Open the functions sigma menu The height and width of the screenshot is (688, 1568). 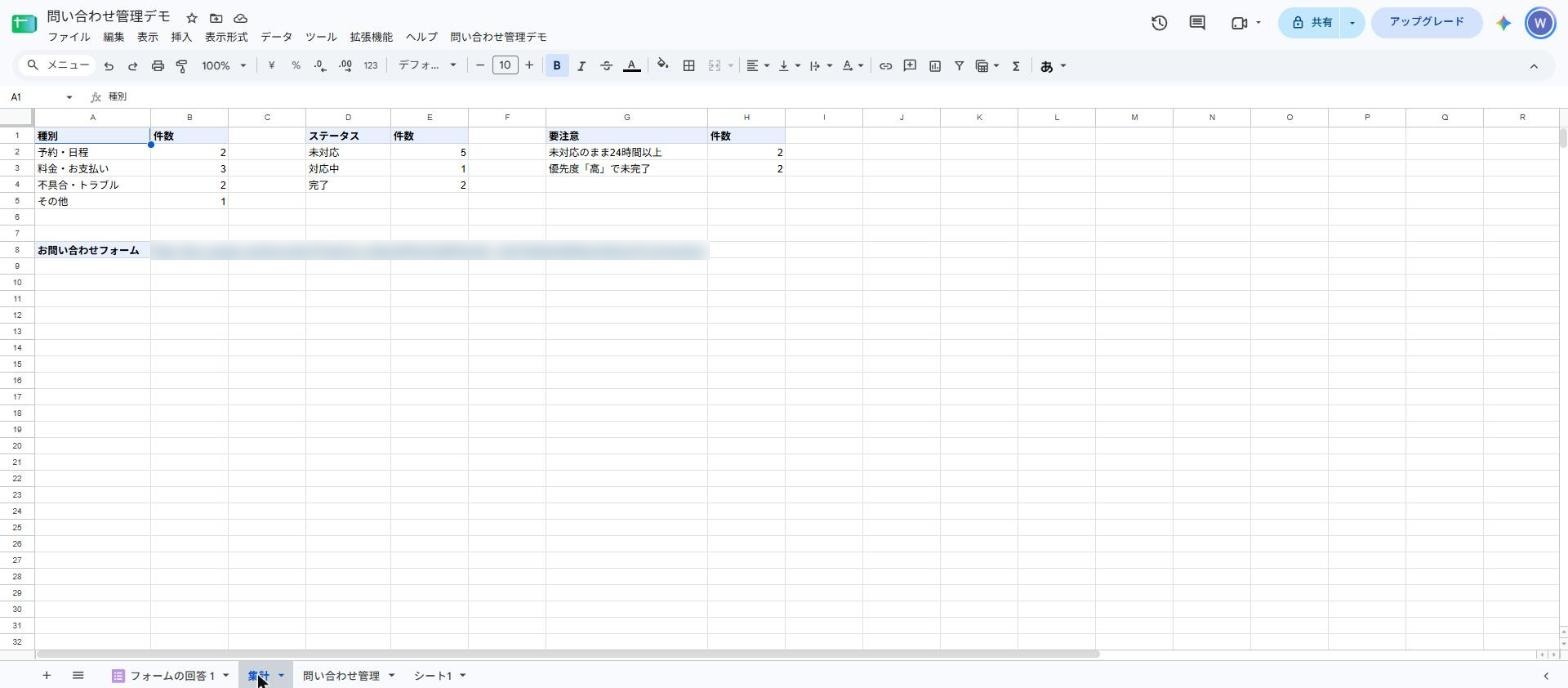[1016, 66]
